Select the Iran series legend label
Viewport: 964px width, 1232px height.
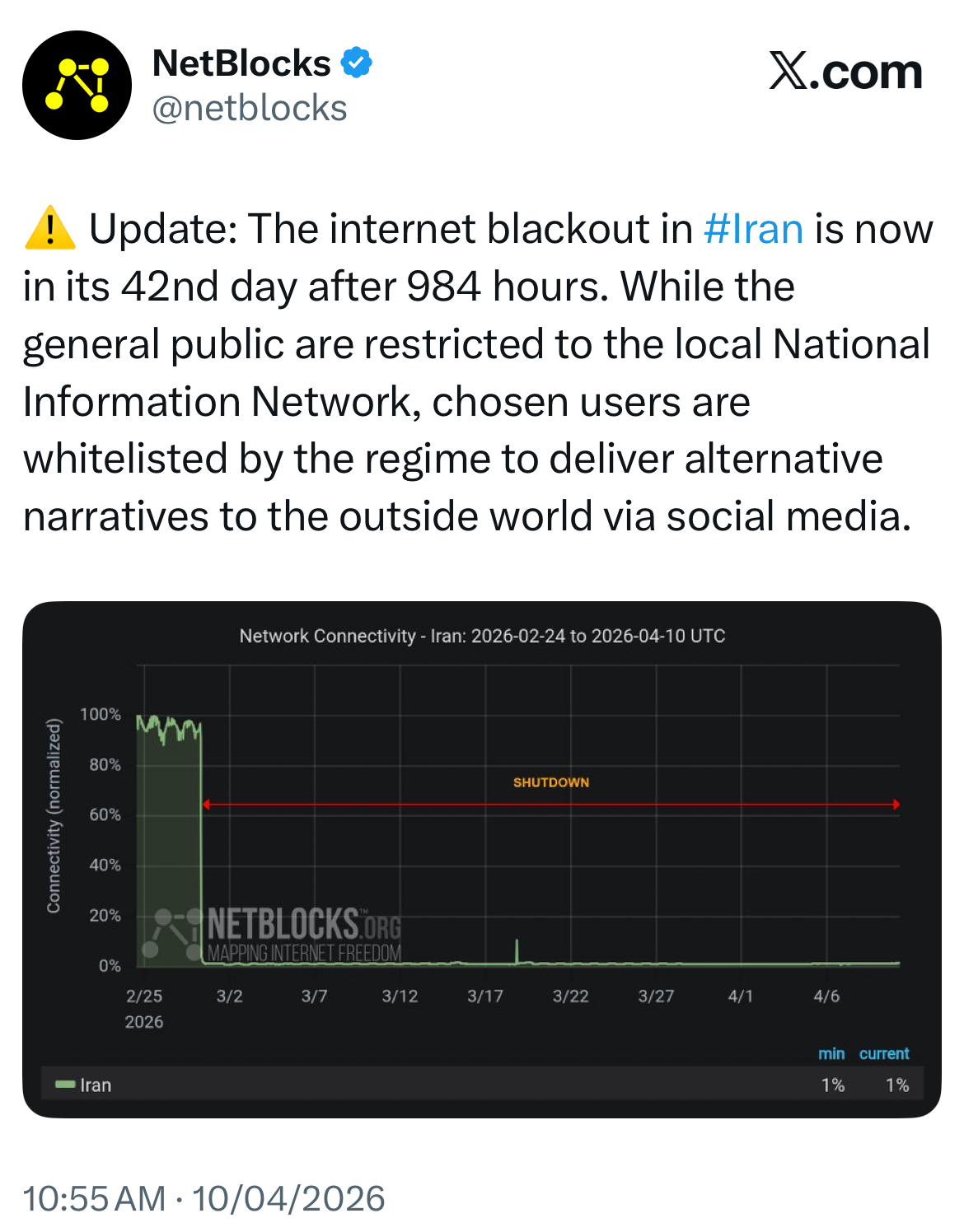tap(96, 1085)
